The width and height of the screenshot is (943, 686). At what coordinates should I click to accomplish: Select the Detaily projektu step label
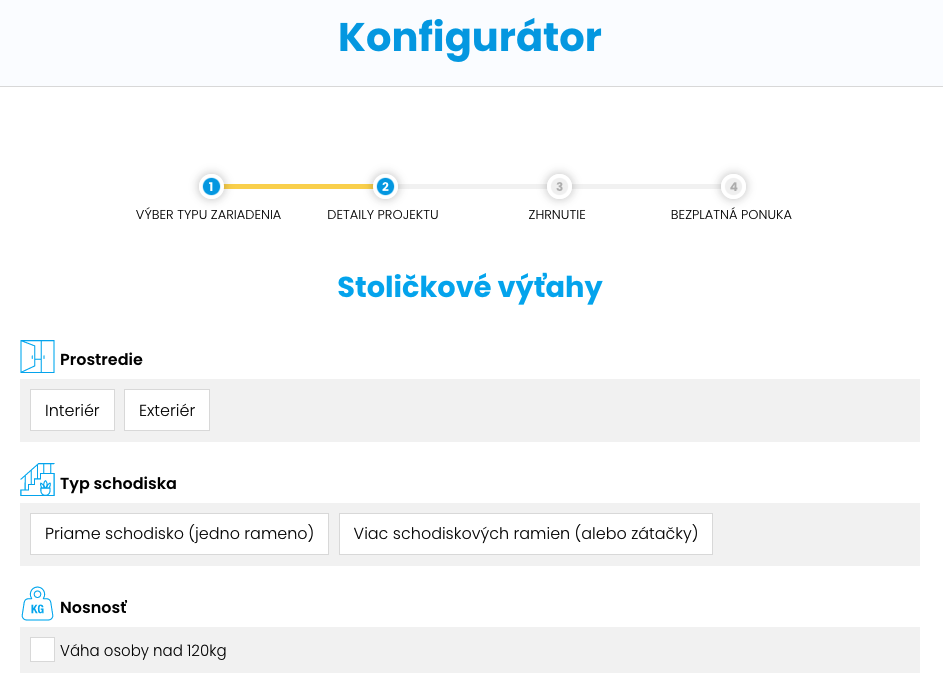(x=383, y=215)
